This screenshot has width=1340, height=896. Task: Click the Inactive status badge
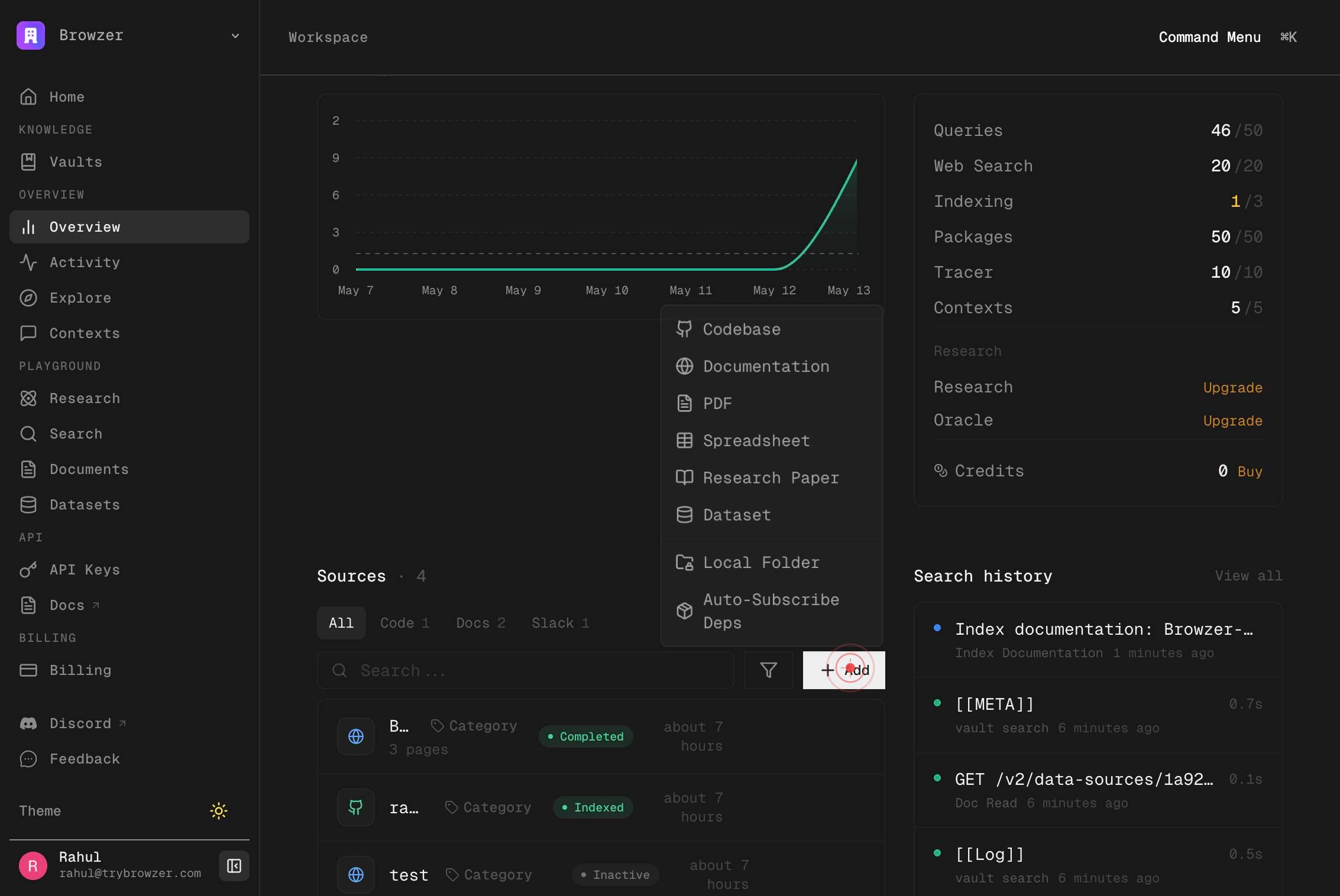tap(616, 875)
